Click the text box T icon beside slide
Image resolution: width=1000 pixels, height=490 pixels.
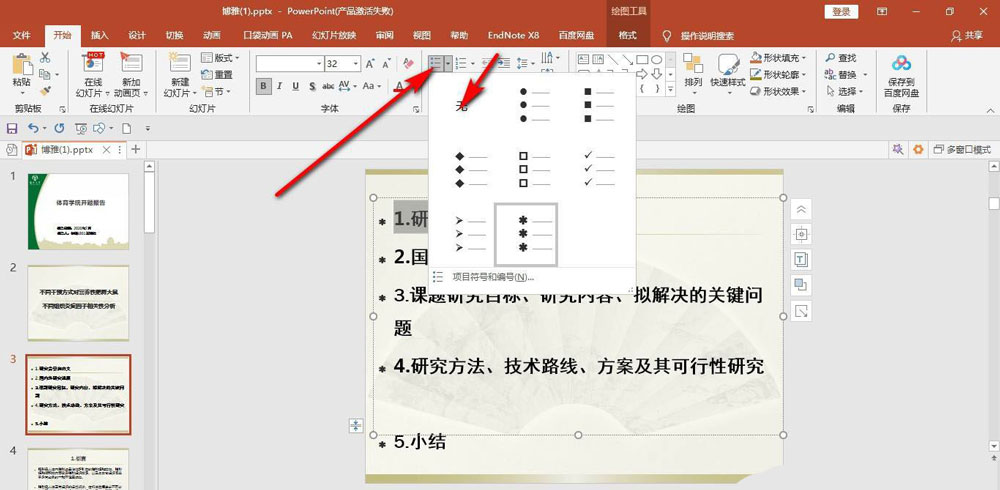(801, 259)
